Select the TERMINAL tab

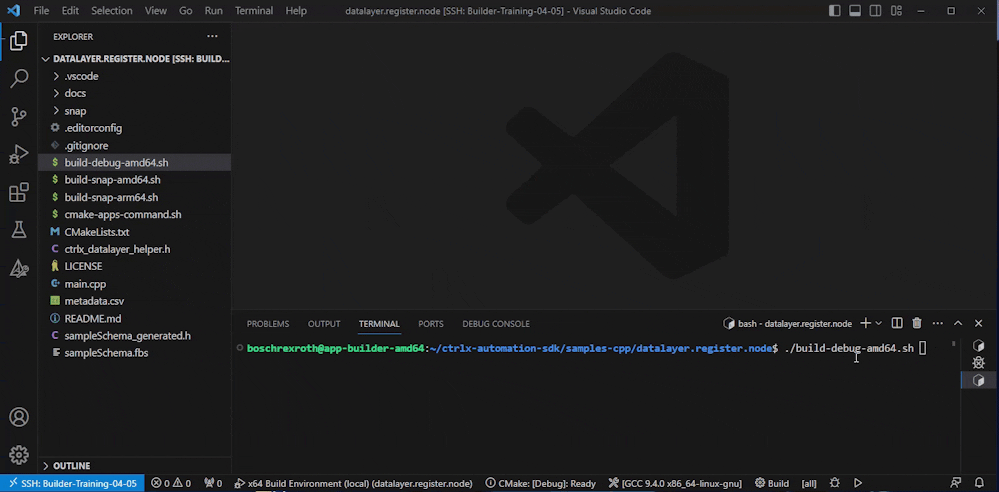379,324
